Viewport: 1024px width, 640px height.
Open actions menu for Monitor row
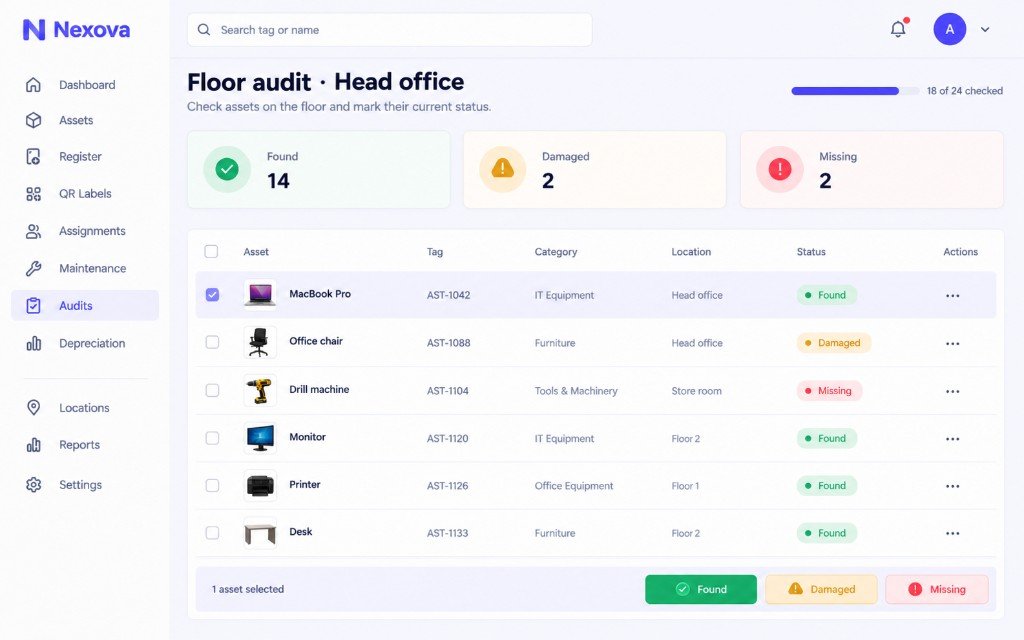pos(952,439)
